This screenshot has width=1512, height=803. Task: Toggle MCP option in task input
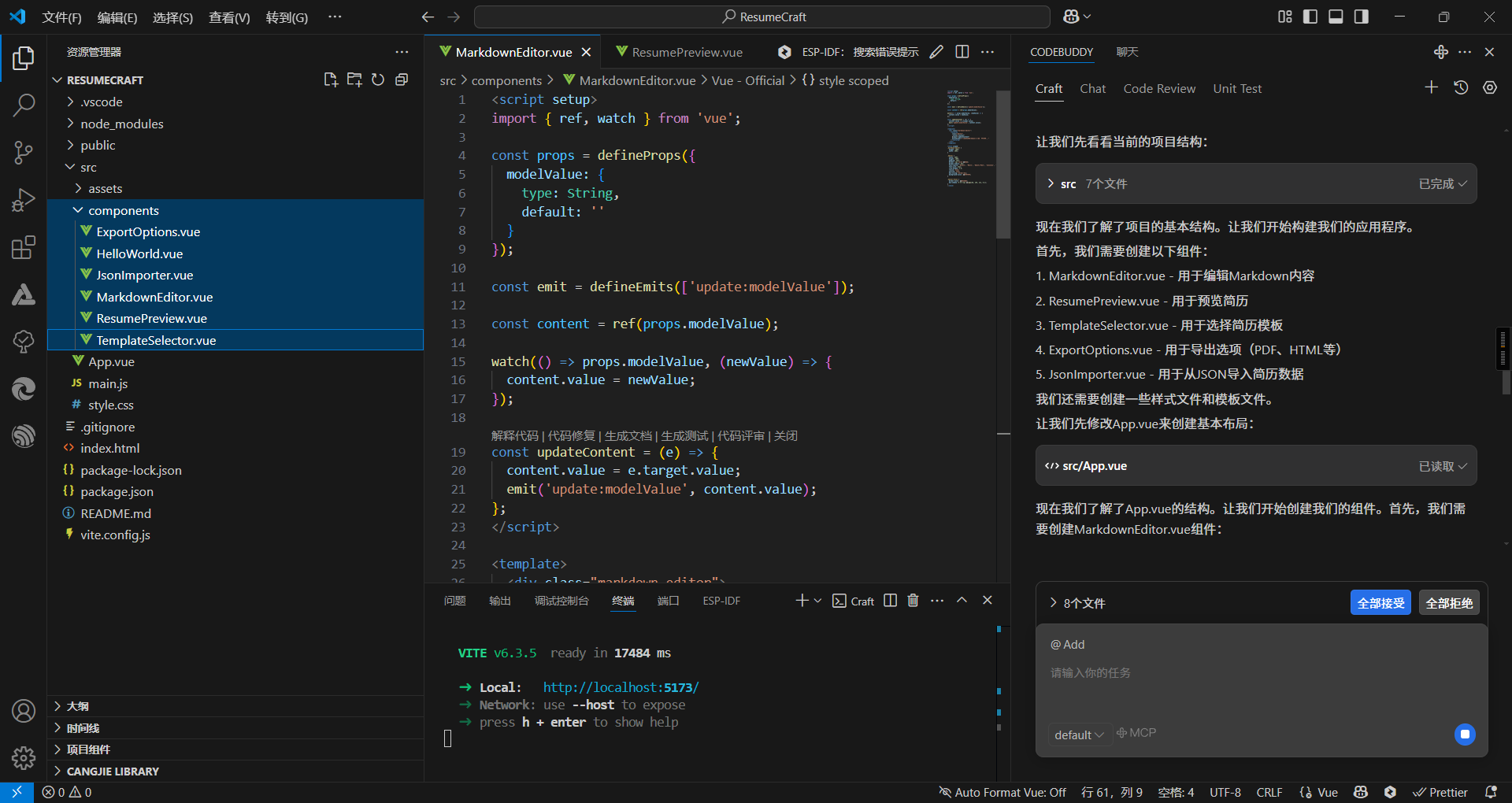(1136, 733)
